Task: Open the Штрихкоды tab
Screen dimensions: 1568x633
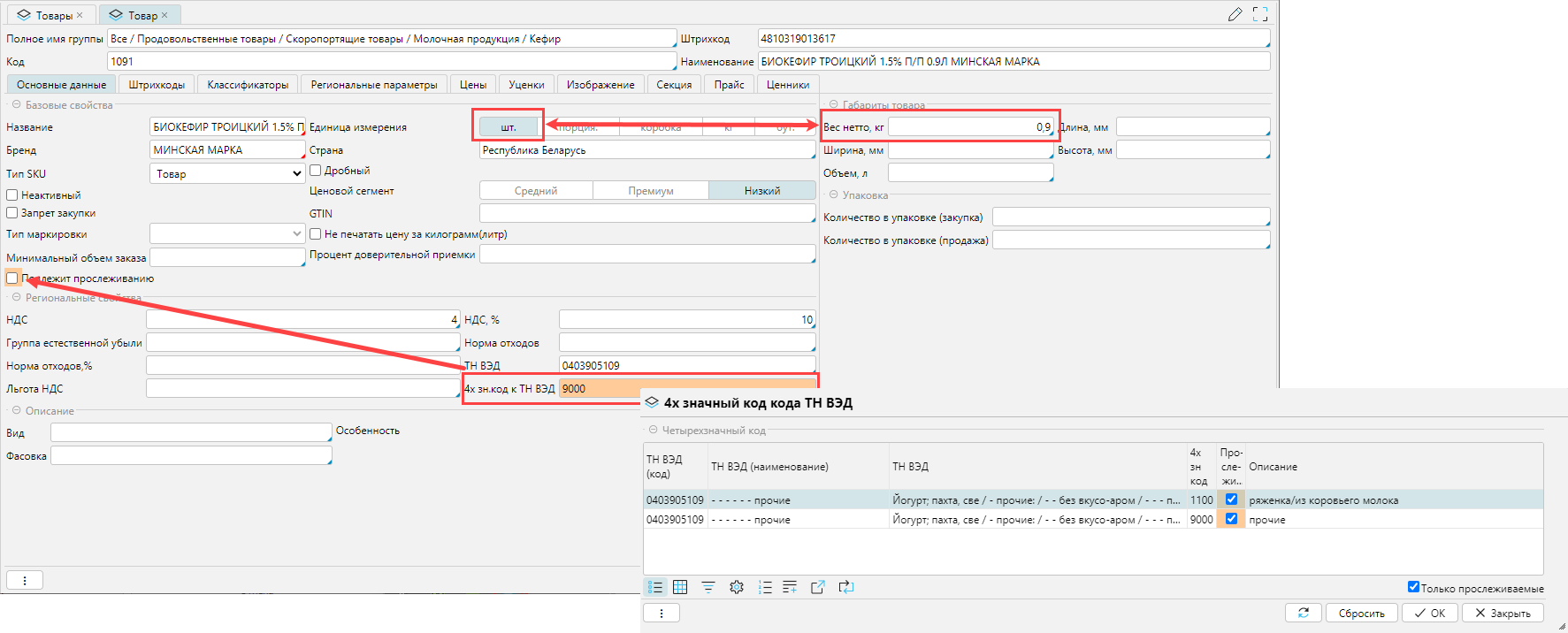Action: click(157, 85)
